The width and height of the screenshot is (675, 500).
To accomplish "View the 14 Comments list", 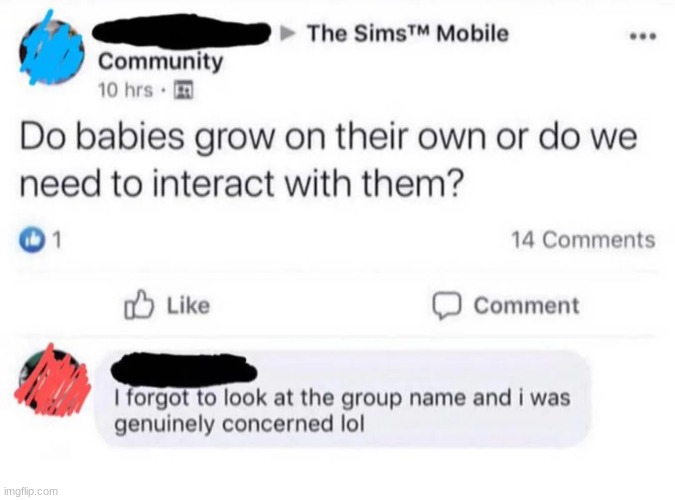I will (x=583, y=239).
